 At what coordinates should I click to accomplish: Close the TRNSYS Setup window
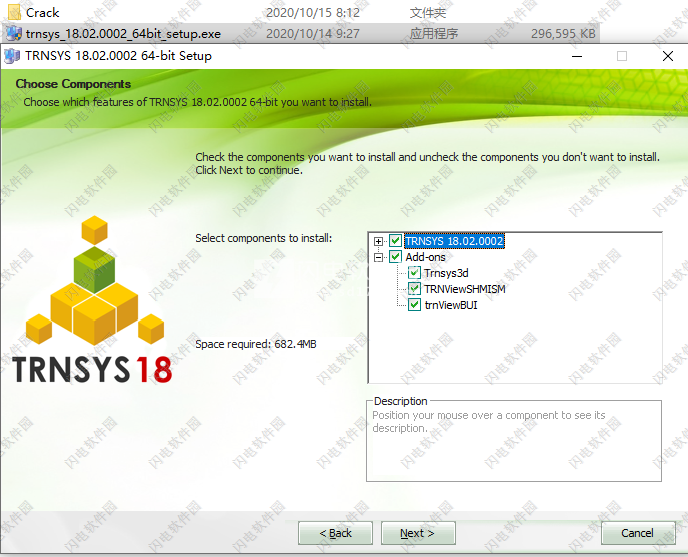tap(668, 56)
